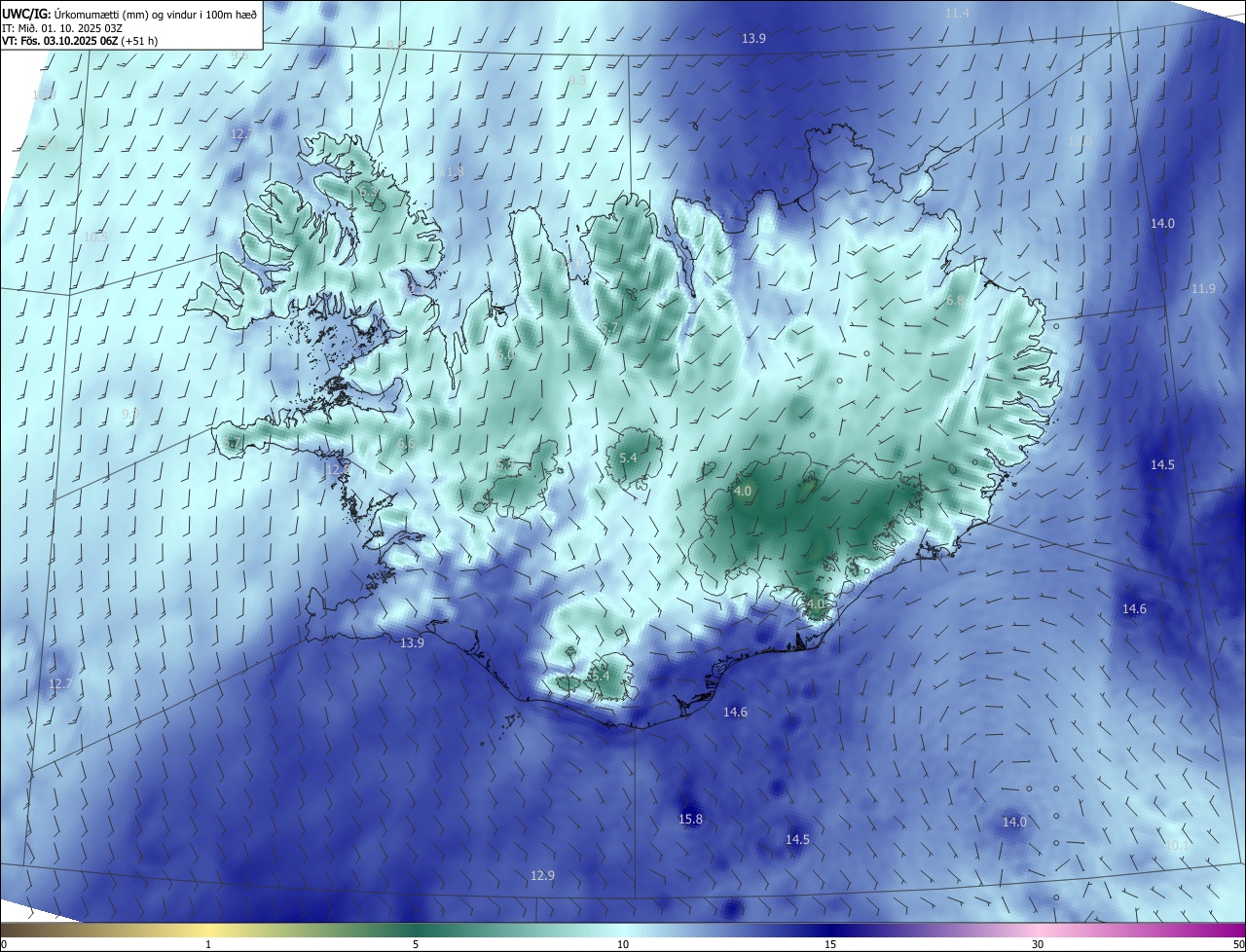1246x952 pixels.
Task: Click the title 'Úrkomumætti (mm) og vindur i 100m hæð'
Action: (x=155, y=14)
